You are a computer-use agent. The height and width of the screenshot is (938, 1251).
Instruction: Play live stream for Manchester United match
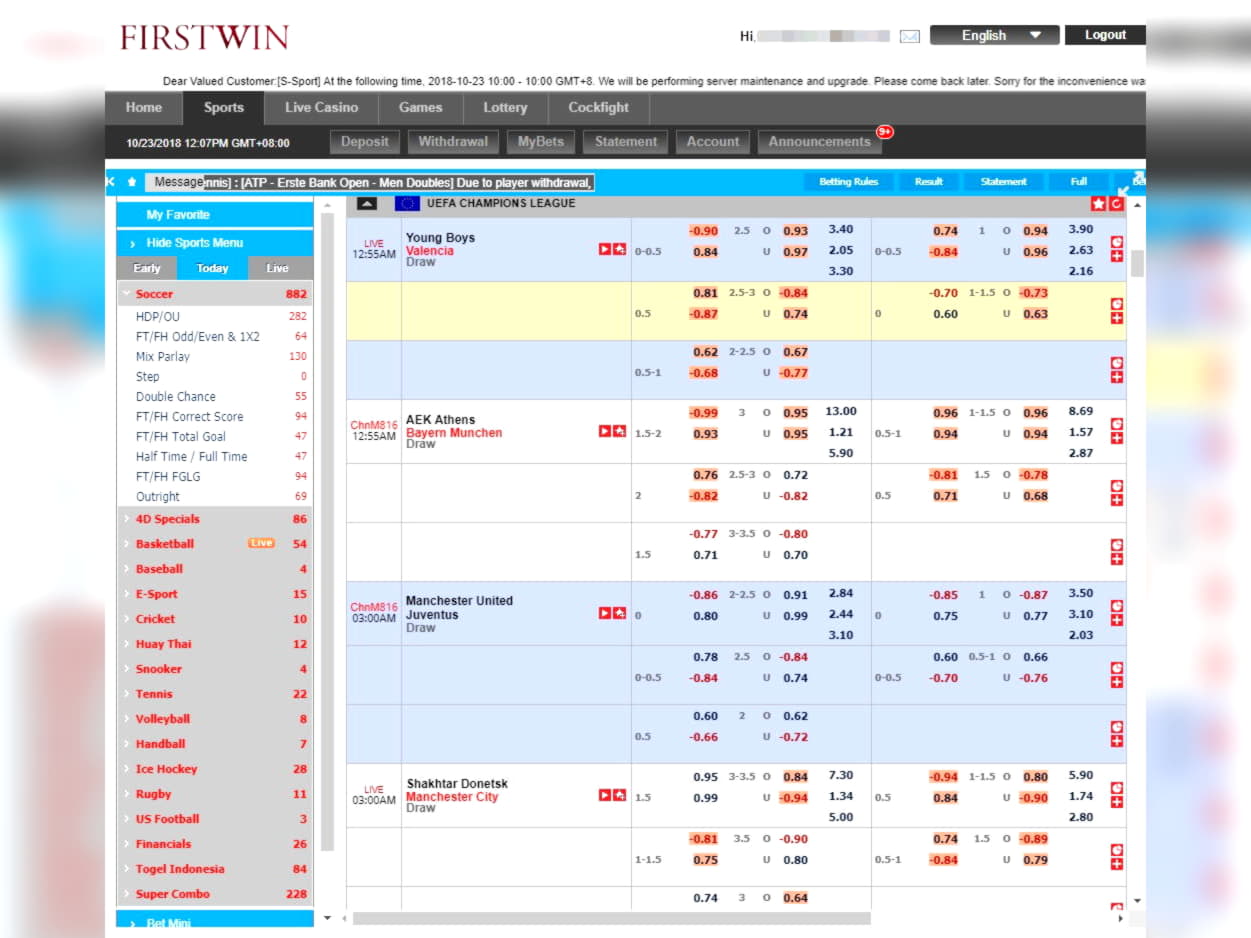(605, 613)
